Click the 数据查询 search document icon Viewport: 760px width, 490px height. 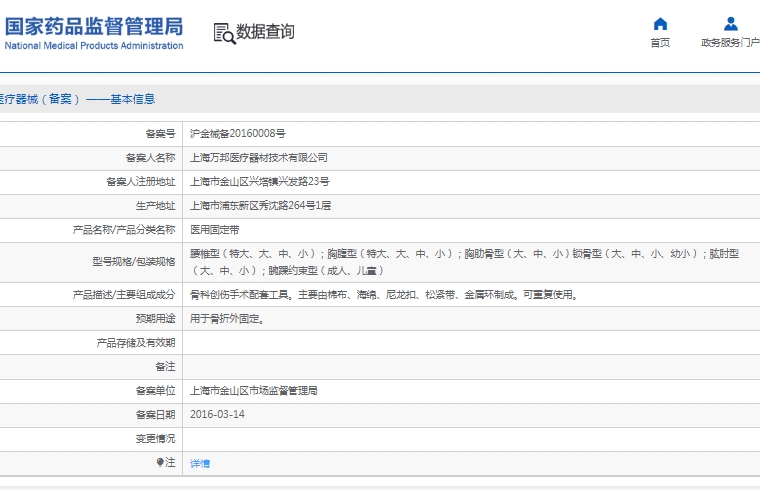point(224,33)
